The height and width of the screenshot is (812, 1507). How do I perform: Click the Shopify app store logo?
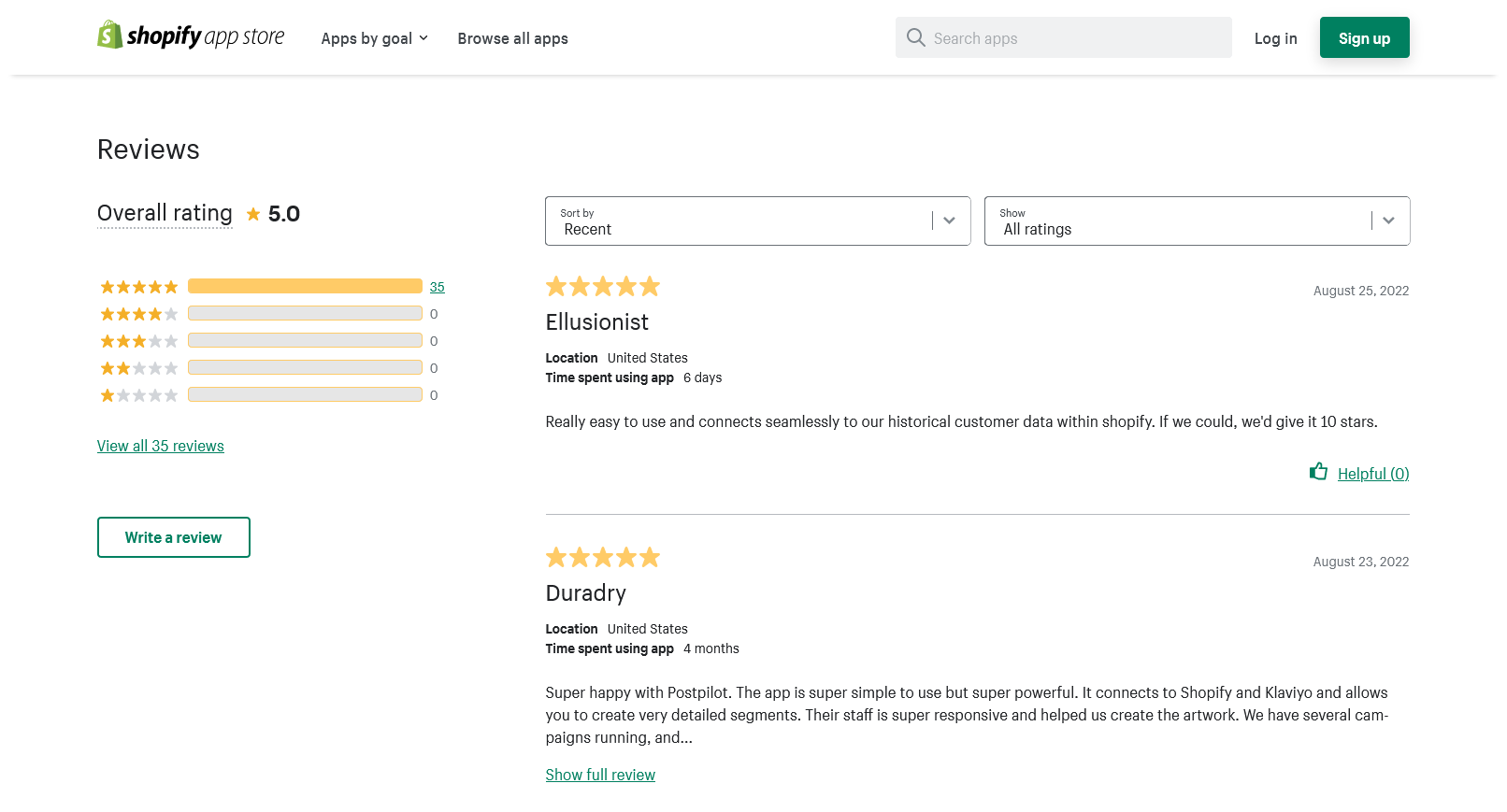click(x=191, y=36)
